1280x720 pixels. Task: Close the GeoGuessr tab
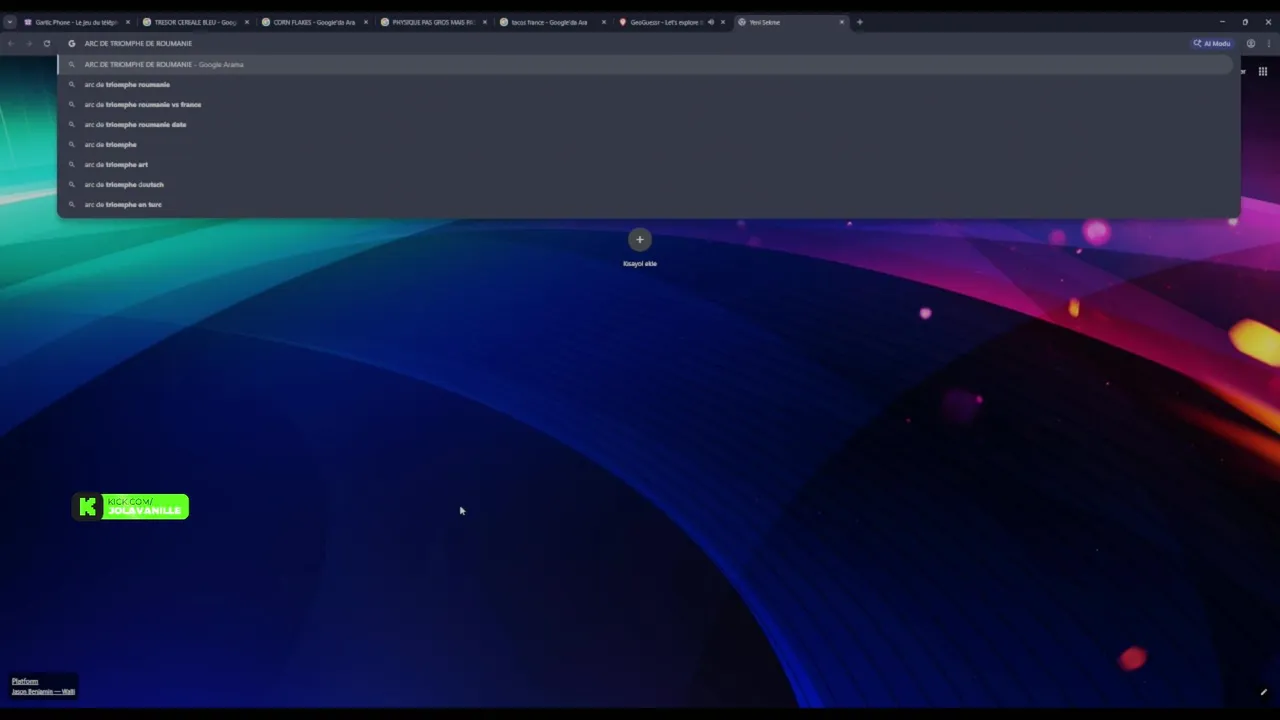(x=722, y=22)
